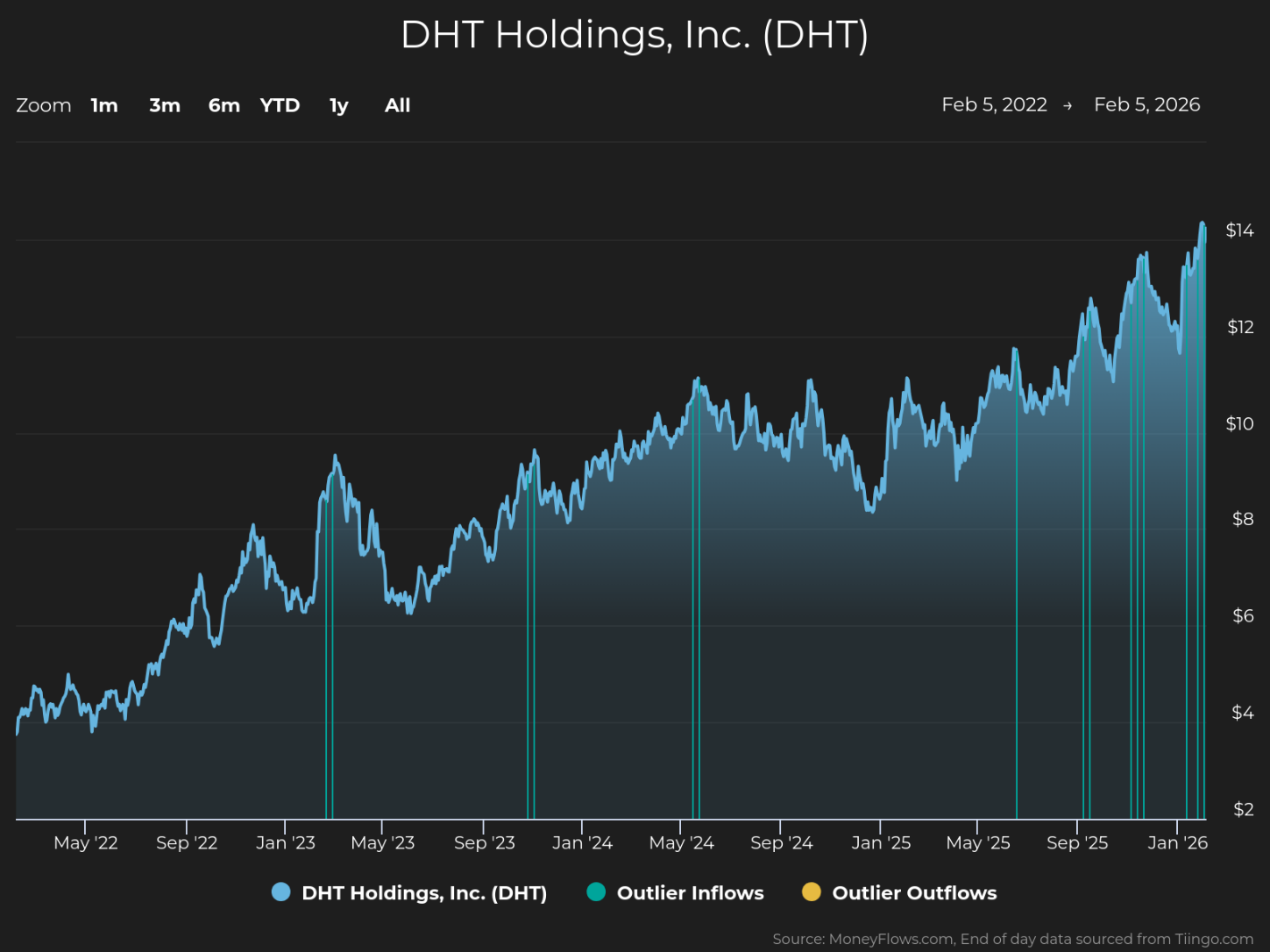
Task: Click the $6 price axis label
Action: (1243, 615)
